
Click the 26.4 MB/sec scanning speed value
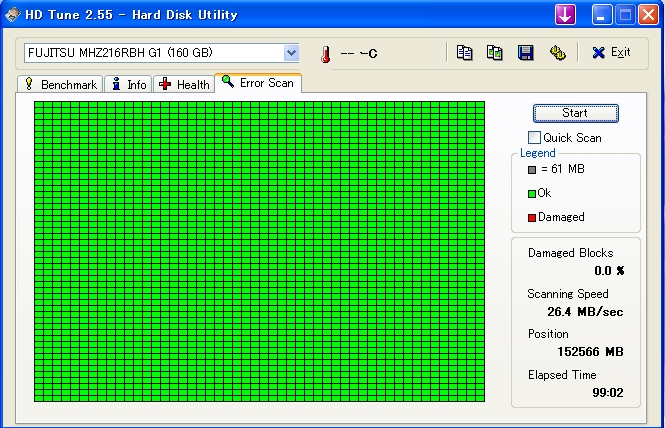(585, 312)
